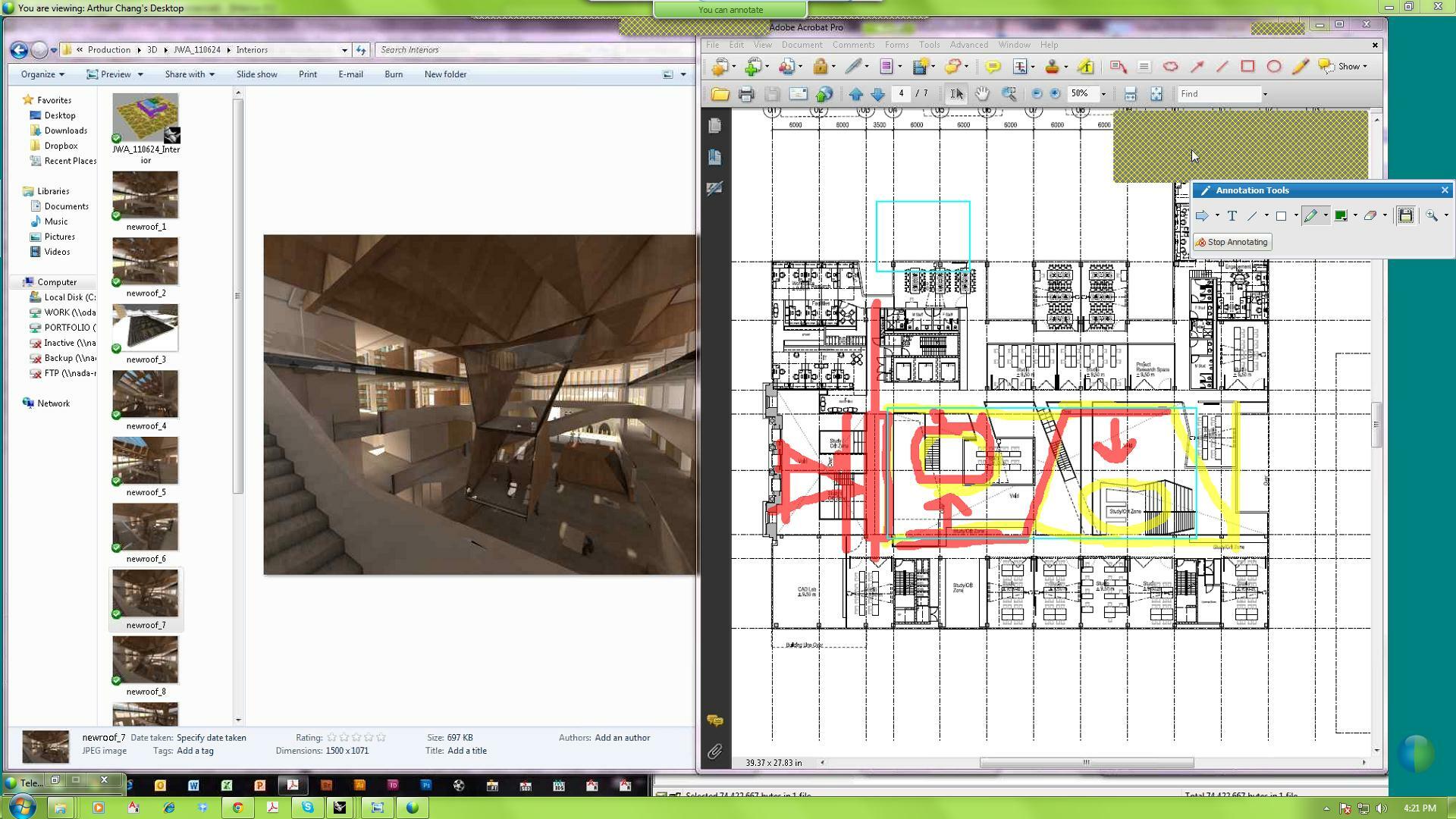Screen dimensions: 1456x819
Task: Click Slide show button
Action: (256, 74)
